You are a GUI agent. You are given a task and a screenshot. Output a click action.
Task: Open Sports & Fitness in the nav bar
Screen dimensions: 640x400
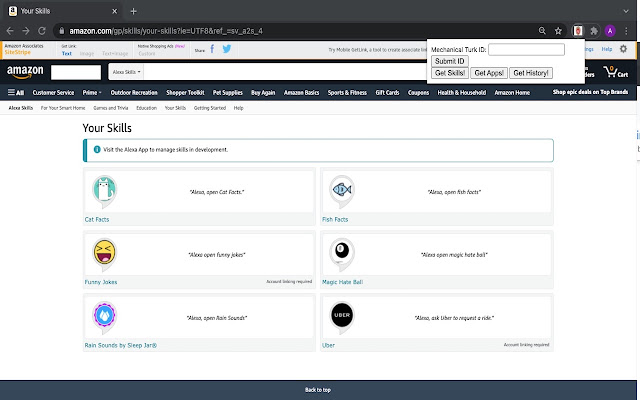tap(347, 93)
